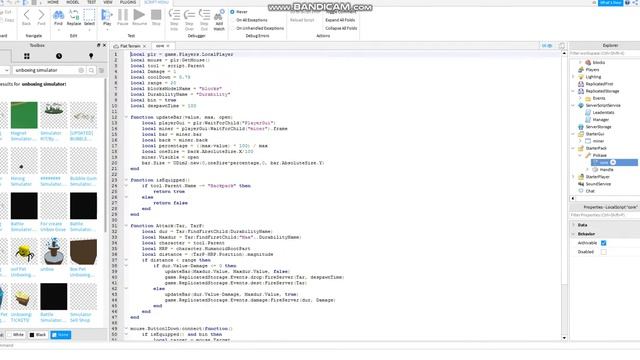Collapse the Attack function fold
This screenshot has height=360, width=640.
[x=126, y=226]
